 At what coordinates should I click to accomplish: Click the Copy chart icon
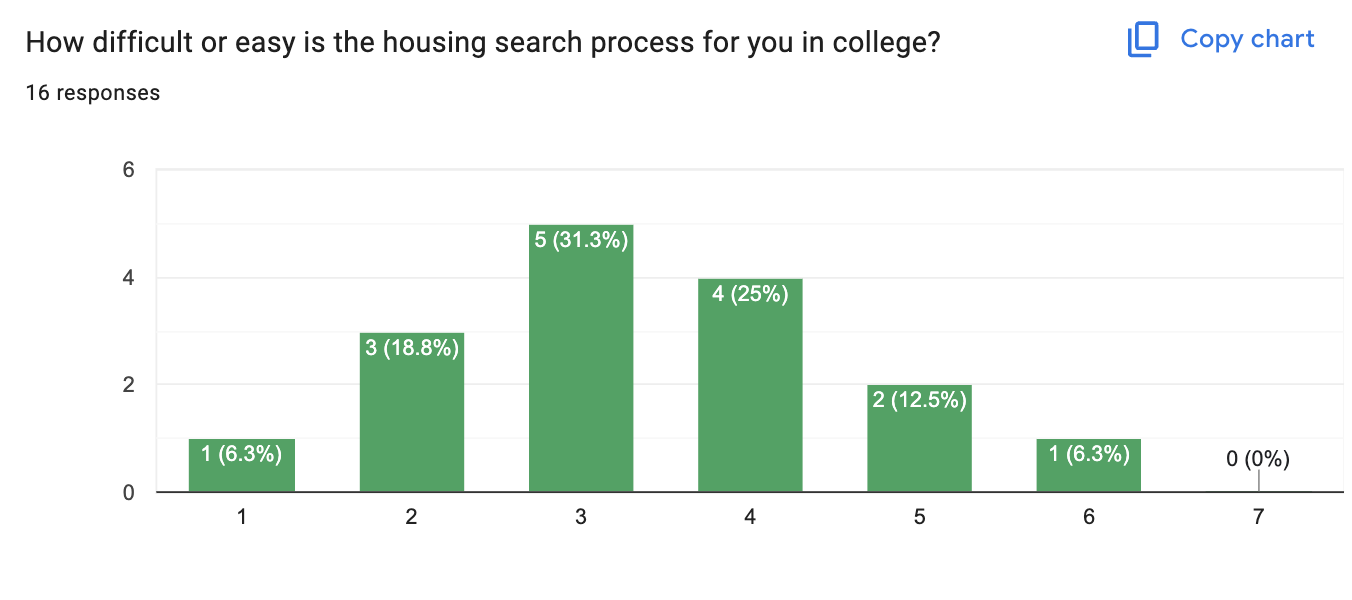click(1143, 40)
